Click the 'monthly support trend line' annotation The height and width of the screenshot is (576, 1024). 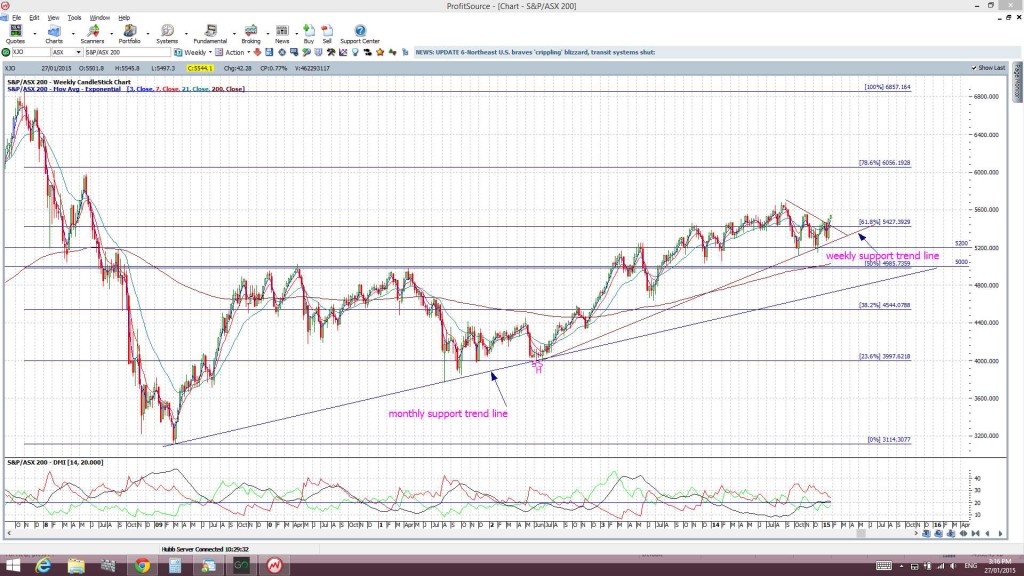[x=448, y=413]
